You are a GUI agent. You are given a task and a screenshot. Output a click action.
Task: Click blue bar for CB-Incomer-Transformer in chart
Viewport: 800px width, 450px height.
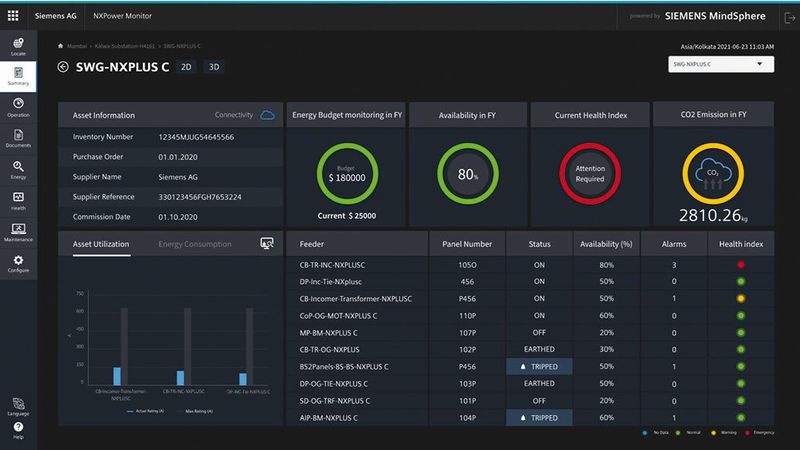(x=117, y=377)
